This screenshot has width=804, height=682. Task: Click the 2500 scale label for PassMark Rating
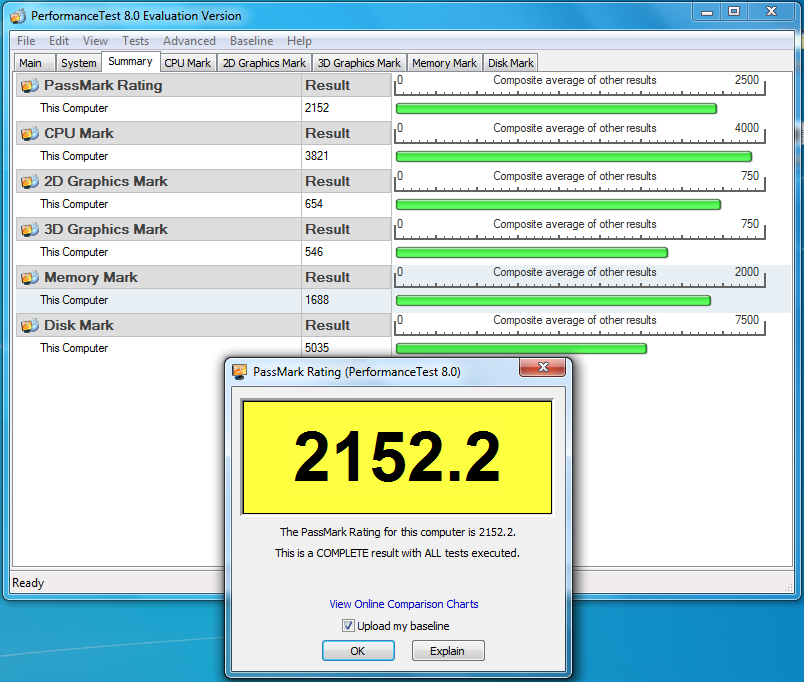[747, 80]
